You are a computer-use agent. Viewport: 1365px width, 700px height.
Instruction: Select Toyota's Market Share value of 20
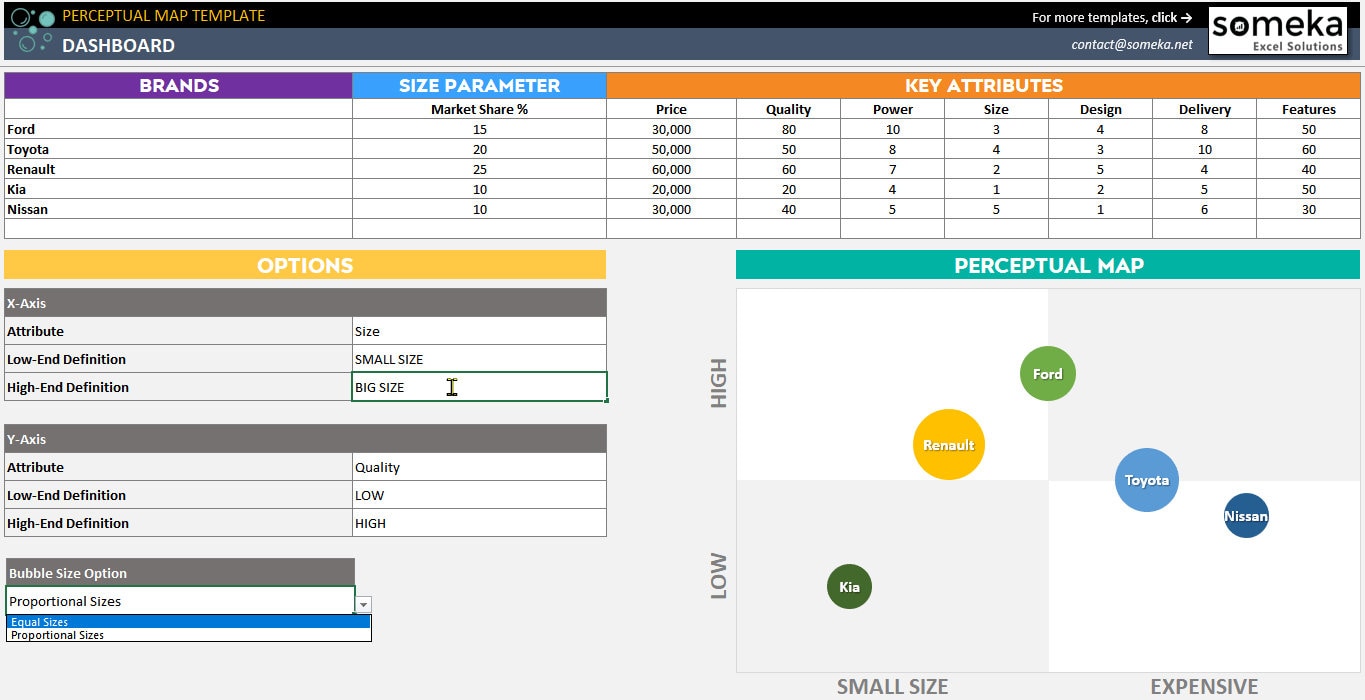(x=478, y=149)
